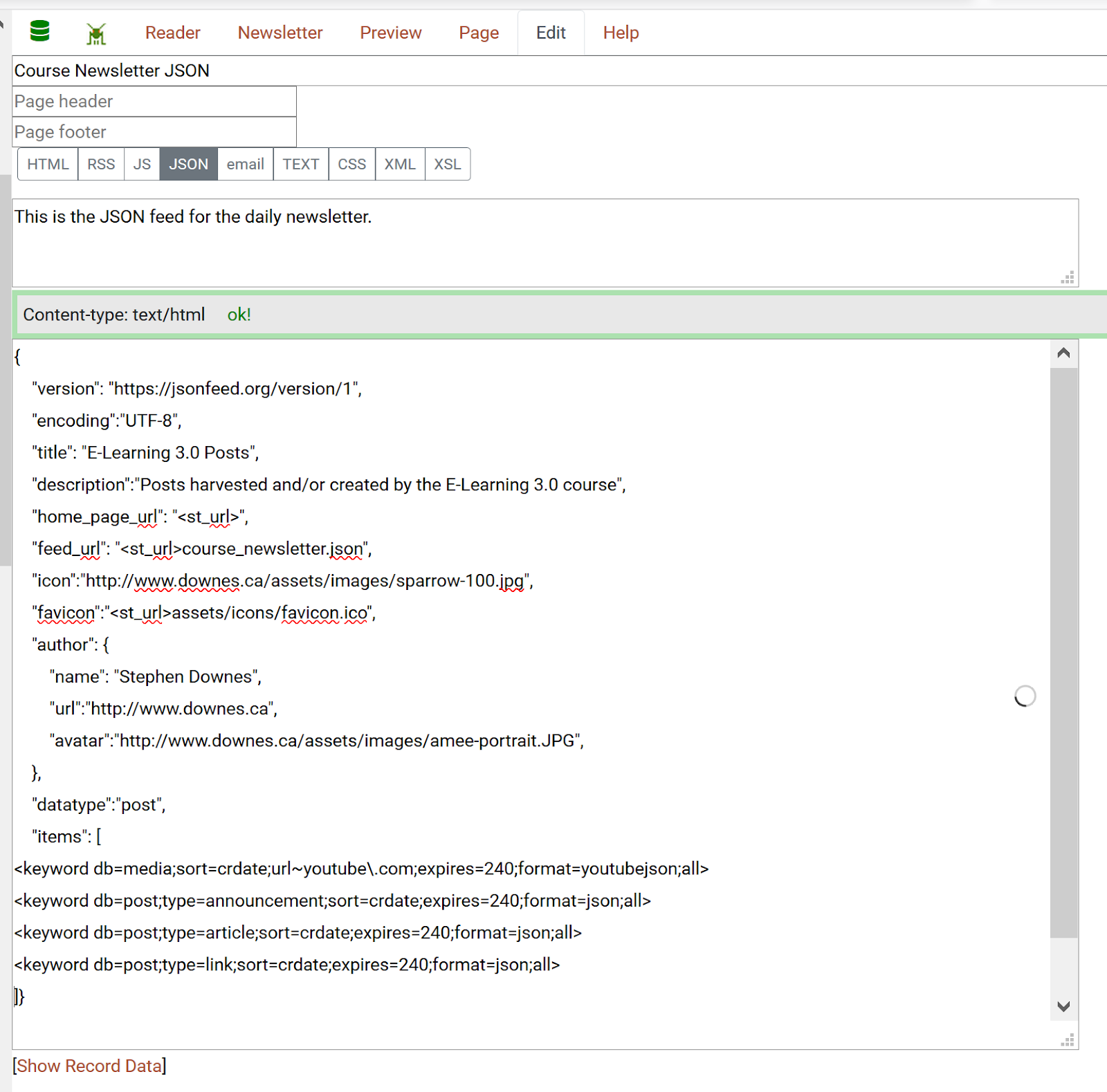Click the grasshopper logo icon
This screenshot has width=1107, height=1092.
coord(96,32)
